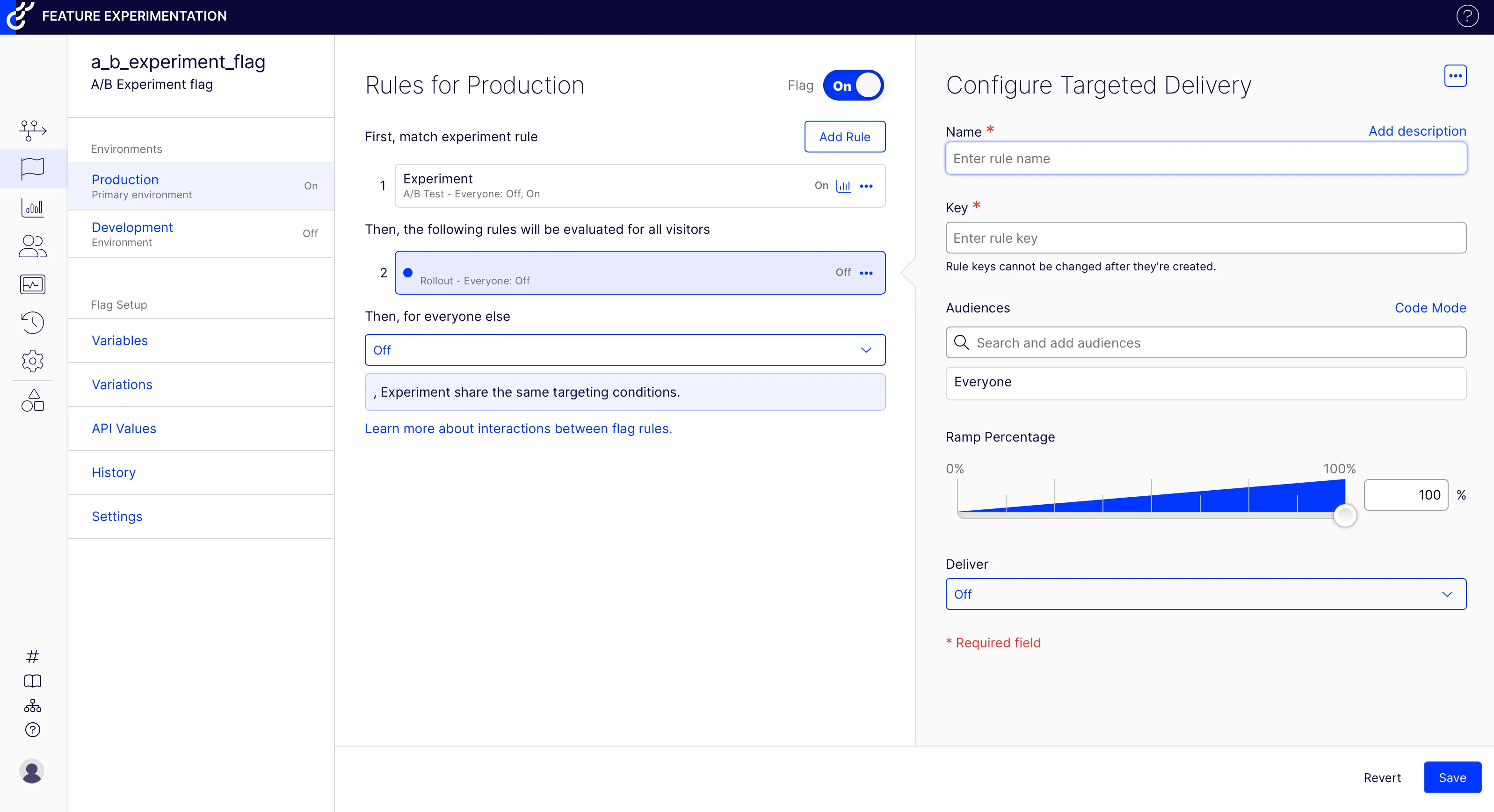Image resolution: width=1494 pixels, height=812 pixels.
Task: Toggle the Experiment rule On switch
Action: pos(821,186)
